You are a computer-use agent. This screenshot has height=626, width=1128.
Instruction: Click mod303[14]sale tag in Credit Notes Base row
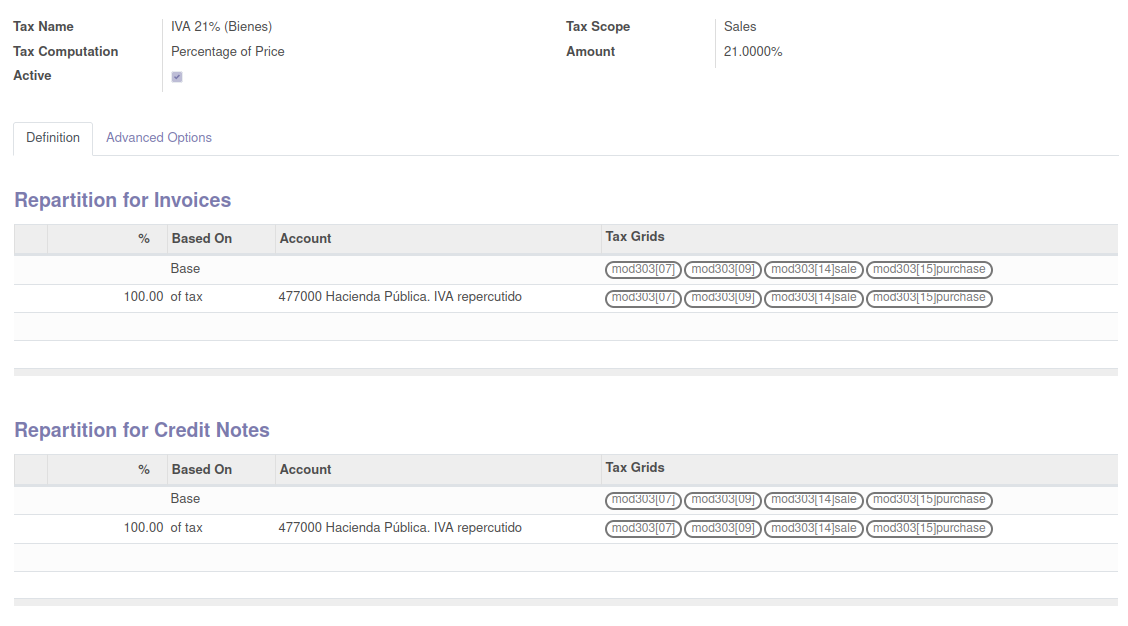pos(814,500)
